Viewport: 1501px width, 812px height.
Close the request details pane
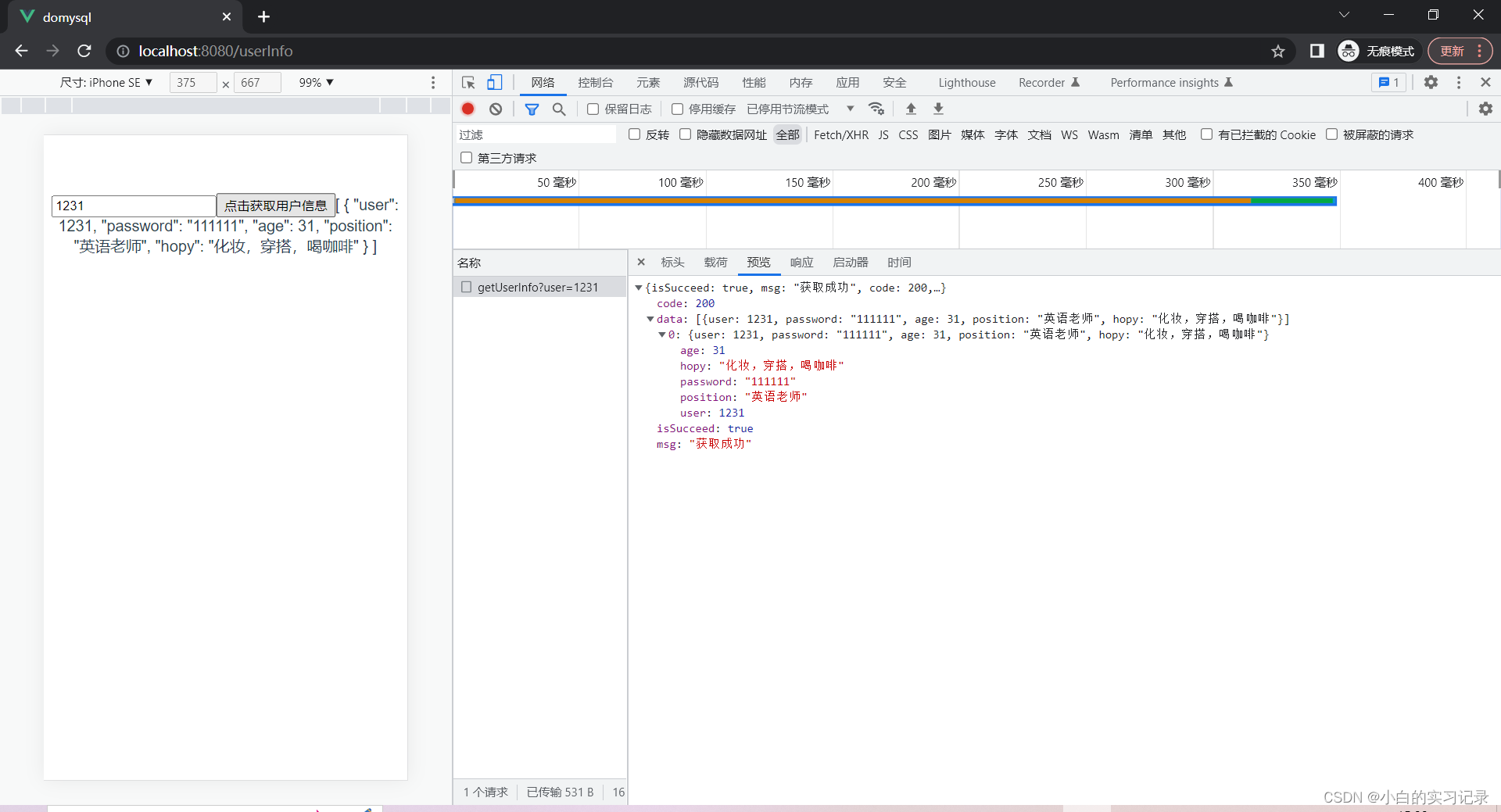(x=641, y=263)
